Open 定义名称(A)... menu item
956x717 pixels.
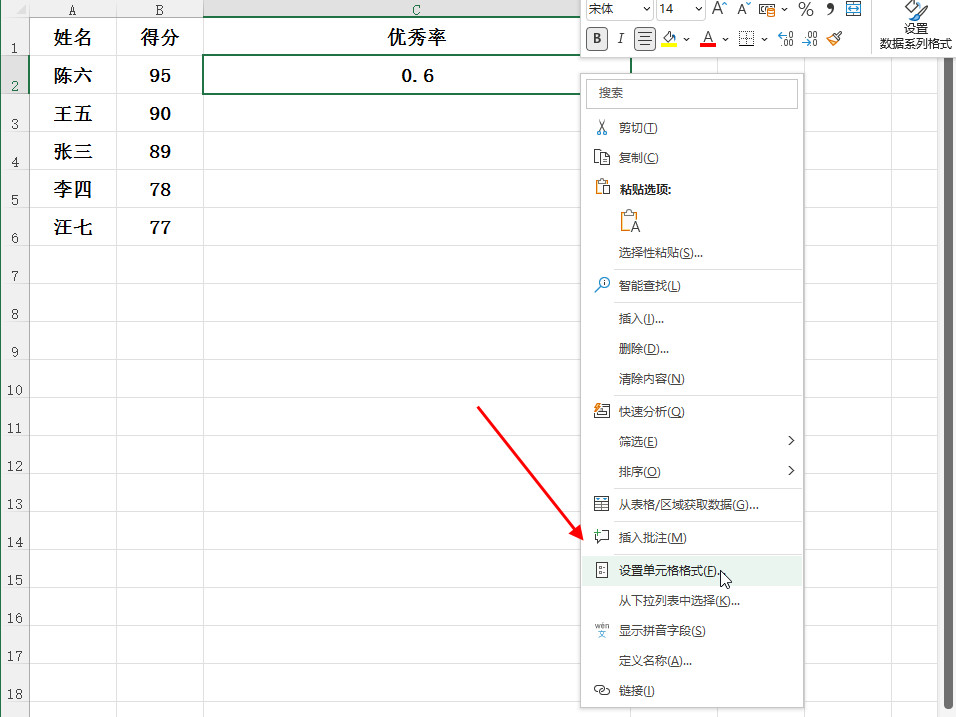pos(691,660)
